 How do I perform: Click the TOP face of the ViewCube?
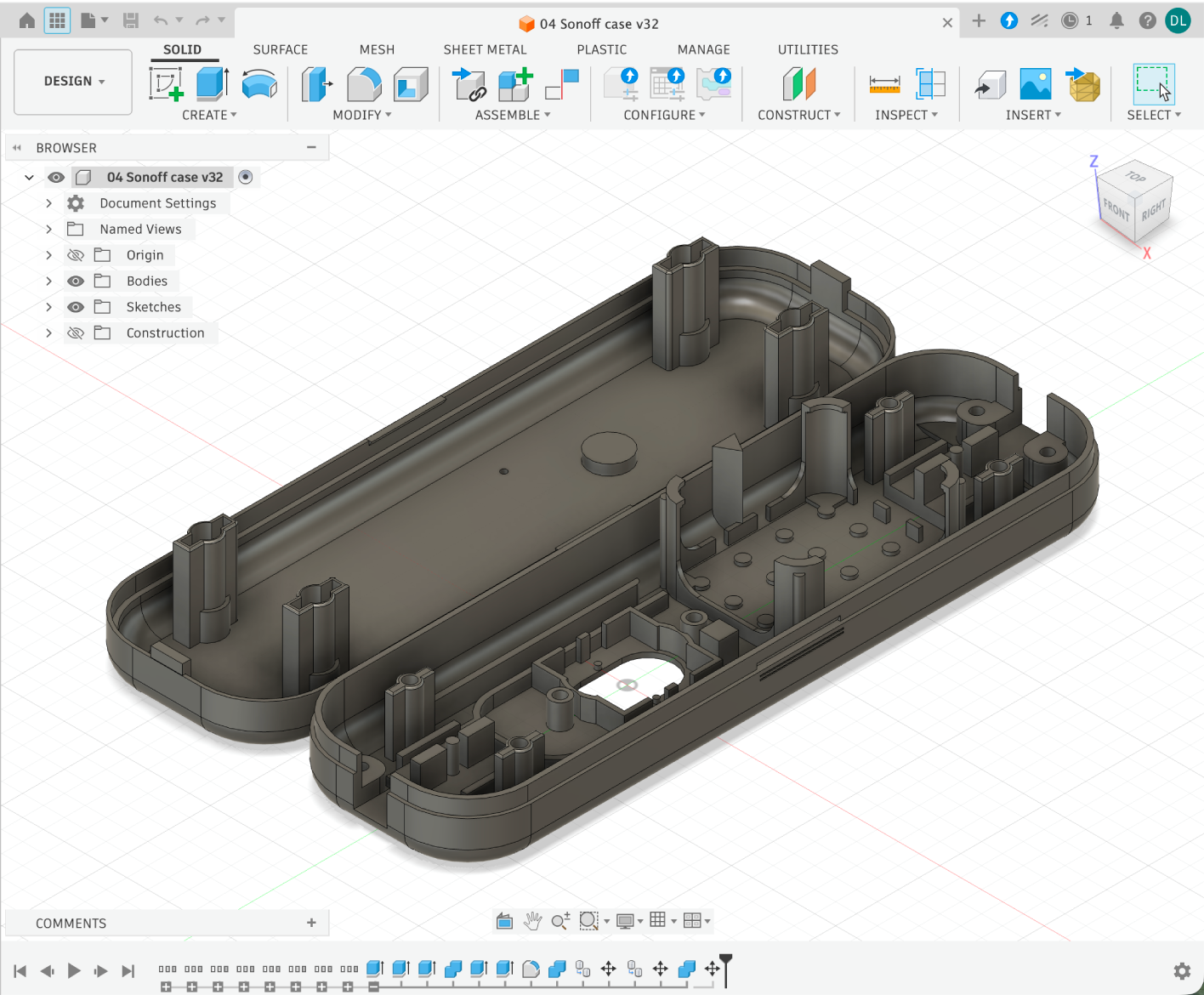(x=1136, y=177)
